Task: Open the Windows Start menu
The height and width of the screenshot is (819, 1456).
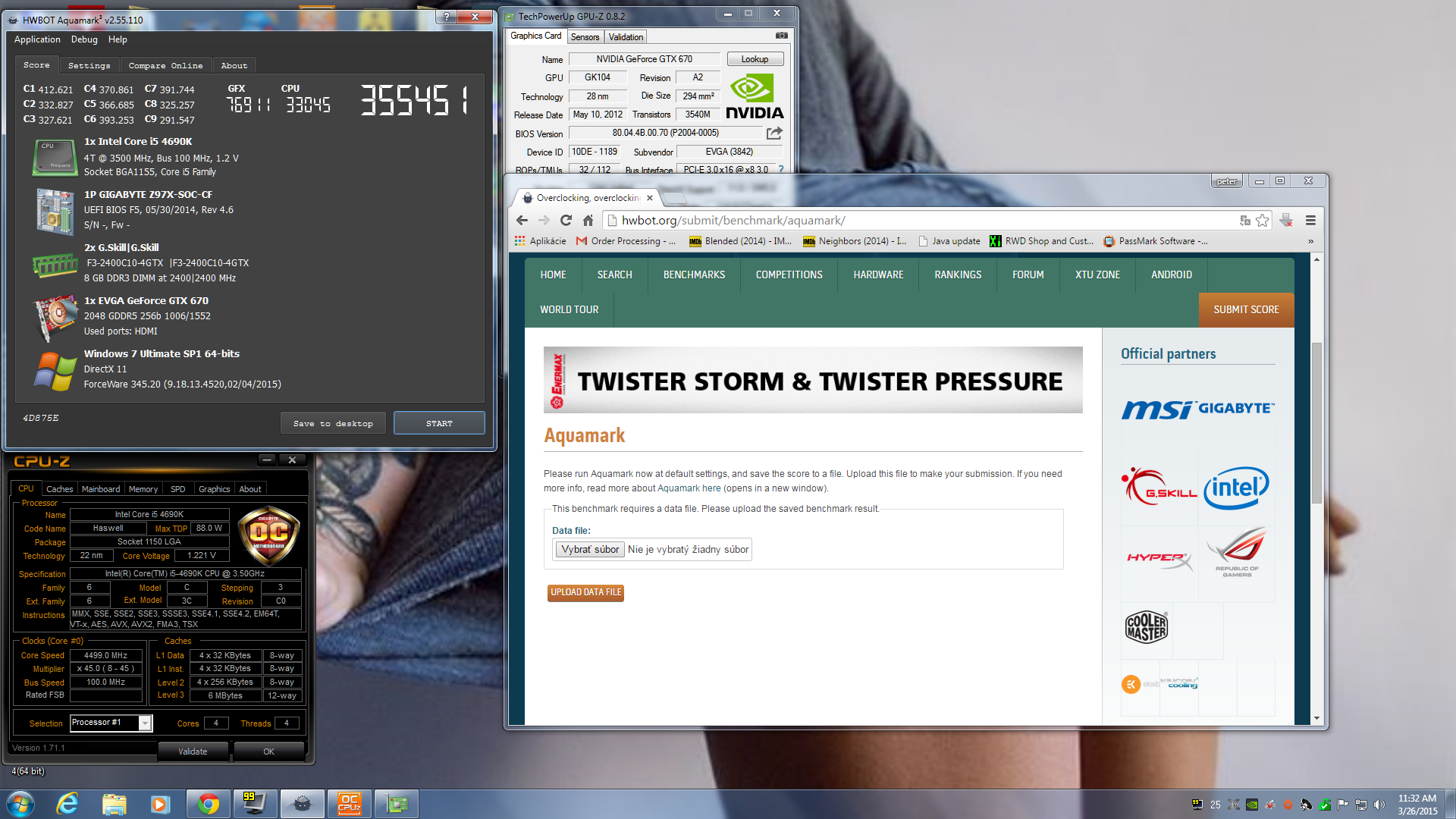Action: [20, 804]
